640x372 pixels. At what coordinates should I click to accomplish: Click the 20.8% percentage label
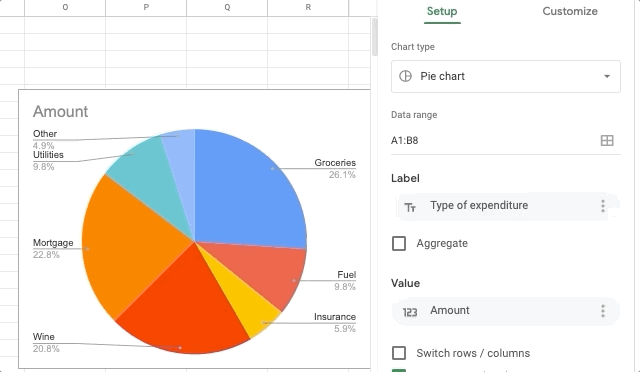(46, 349)
